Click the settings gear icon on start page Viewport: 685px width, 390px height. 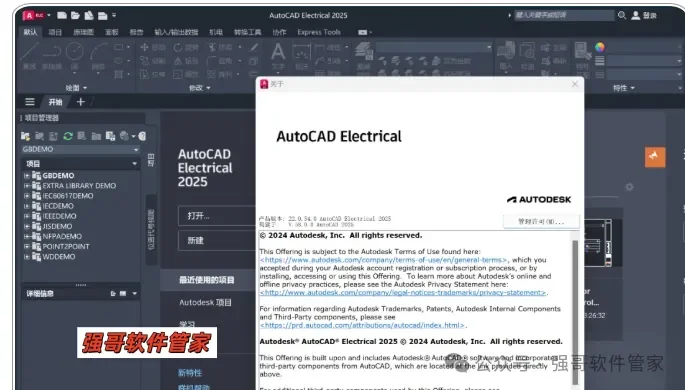point(629,187)
